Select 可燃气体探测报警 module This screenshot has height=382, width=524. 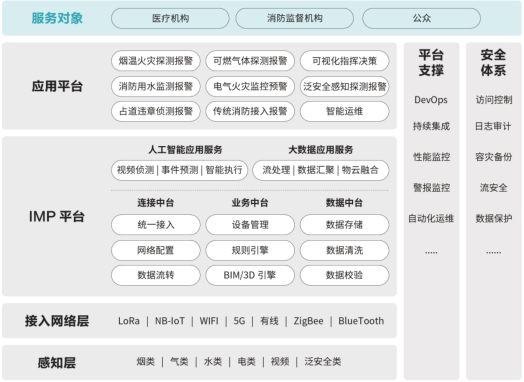point(250,60)
